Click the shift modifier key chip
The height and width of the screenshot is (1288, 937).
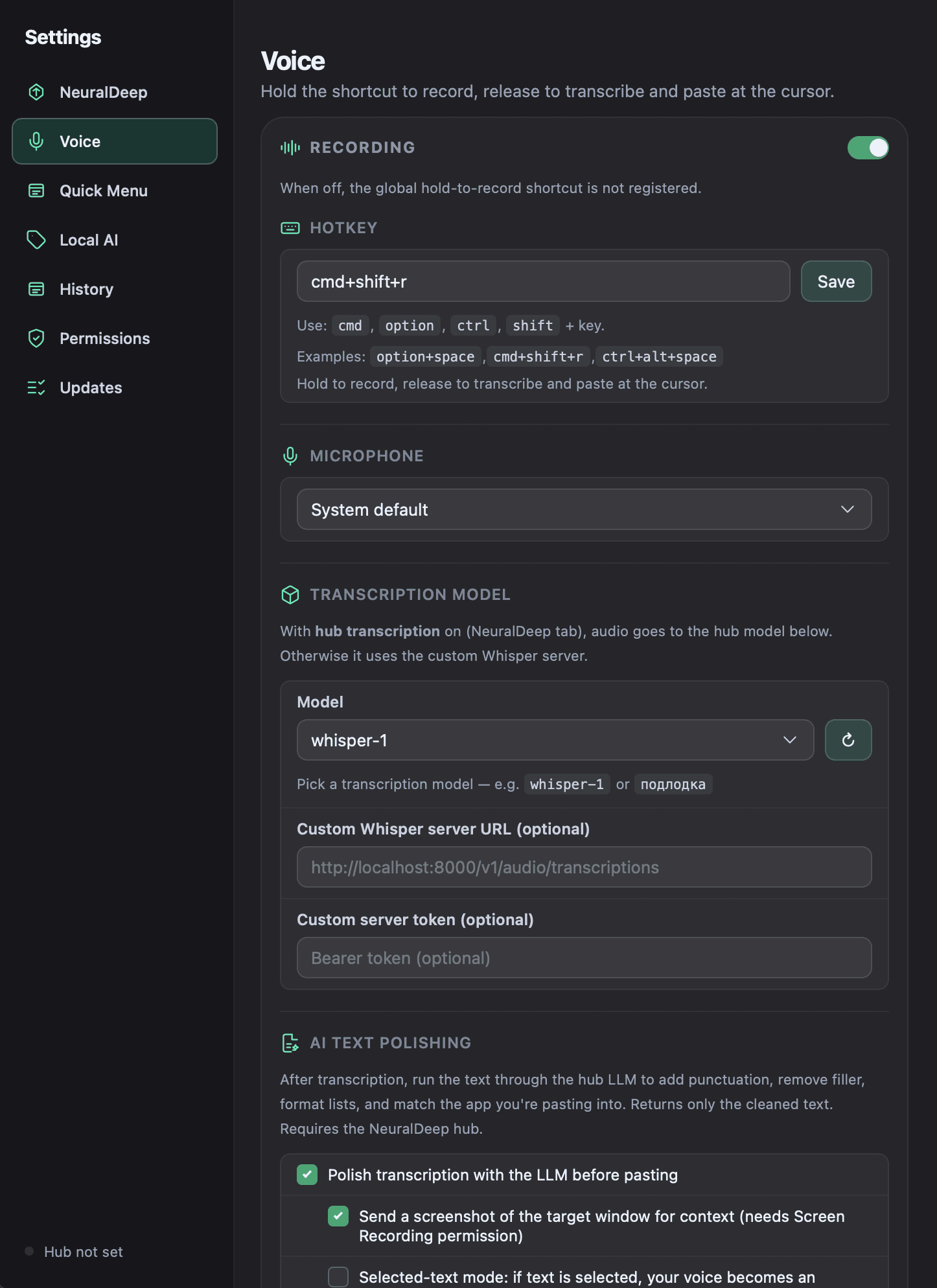533,325
